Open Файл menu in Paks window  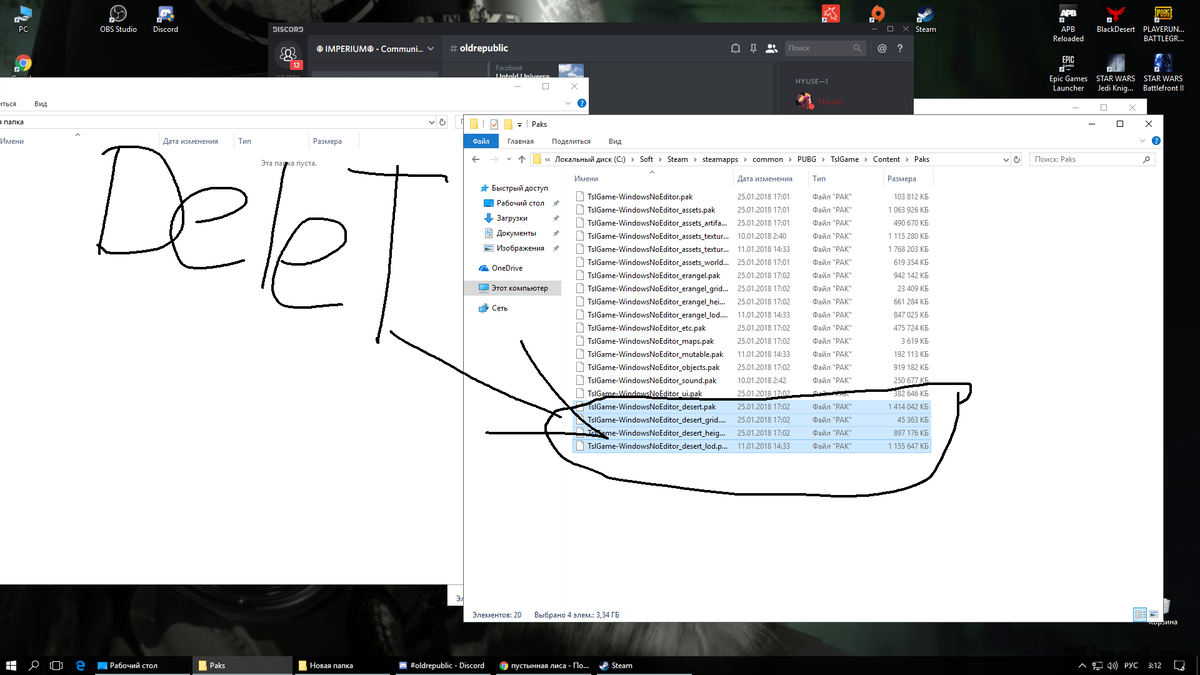pyautogui.click(x=481, y=141)
